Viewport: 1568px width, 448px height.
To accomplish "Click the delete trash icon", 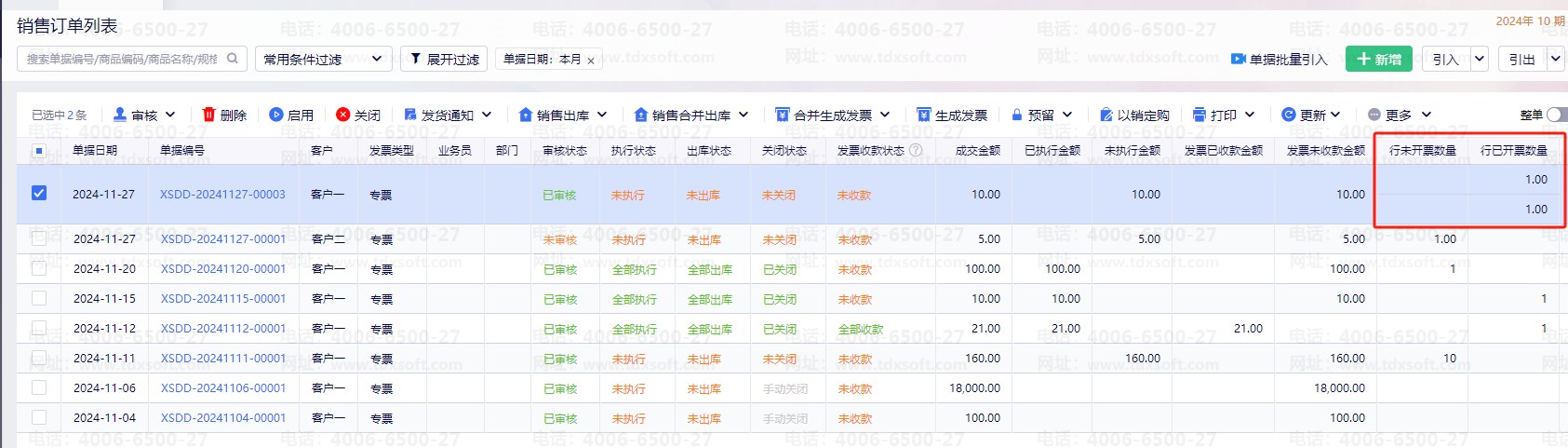I will [x=209, y=115].
